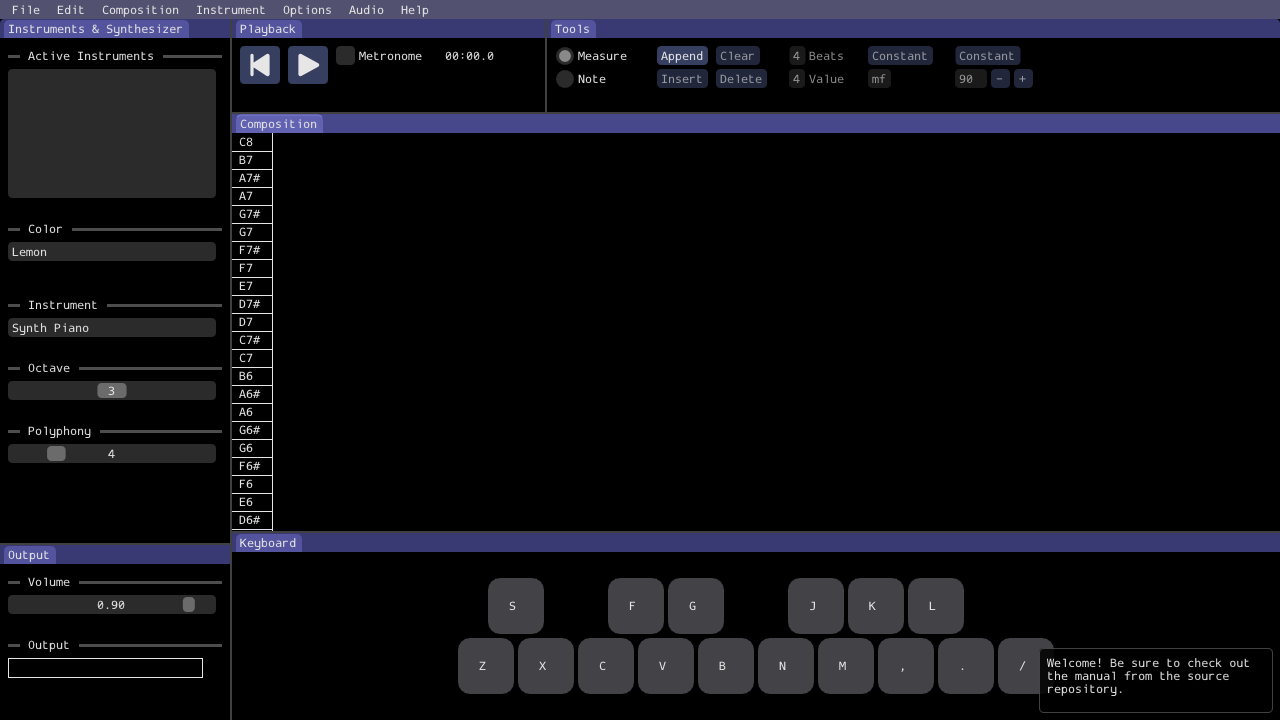Click the rewind to start button
This screenshot has height=720, width=1280.
259,65
